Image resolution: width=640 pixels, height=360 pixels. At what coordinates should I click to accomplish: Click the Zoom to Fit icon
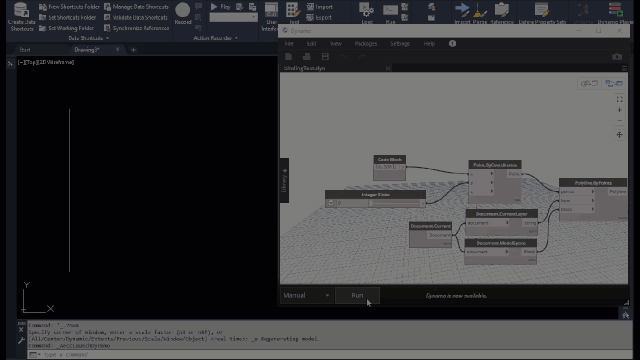619,99
